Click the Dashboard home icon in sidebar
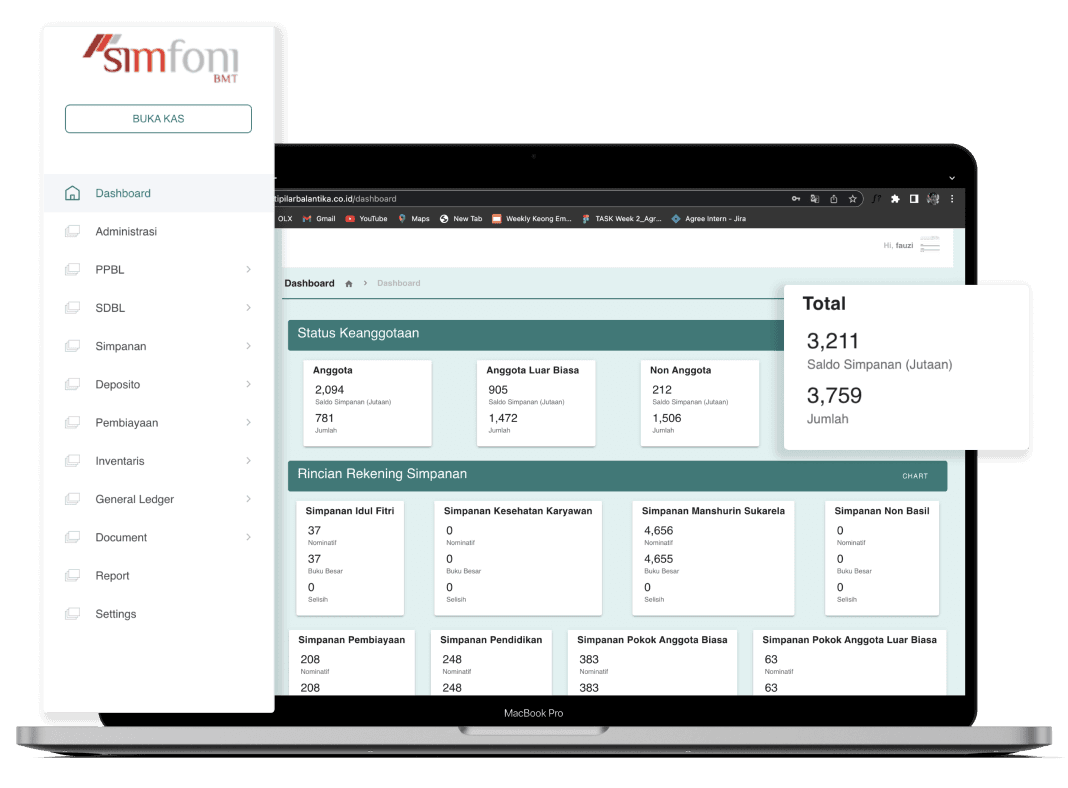The width and height of the screenshot is (1068, 788). pos(72,194)
